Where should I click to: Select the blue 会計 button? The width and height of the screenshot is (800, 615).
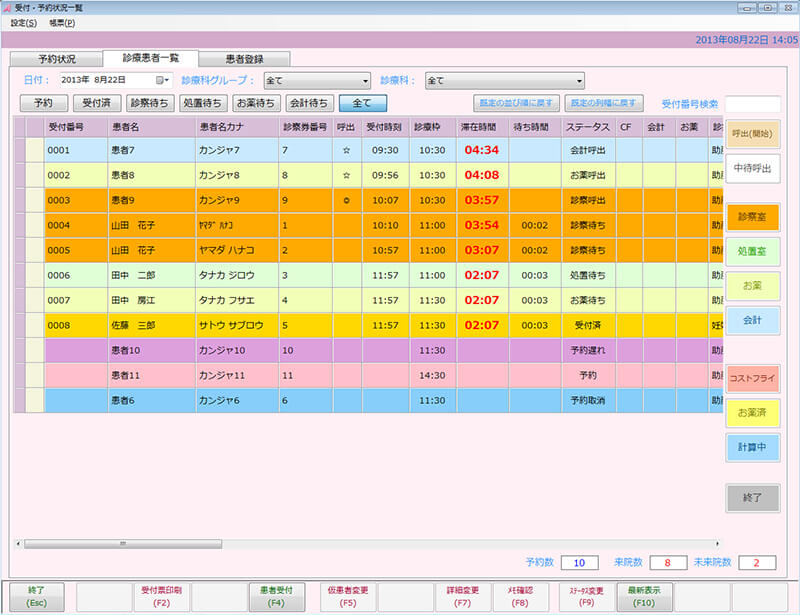pyautogui.click(x=753, y=321)
